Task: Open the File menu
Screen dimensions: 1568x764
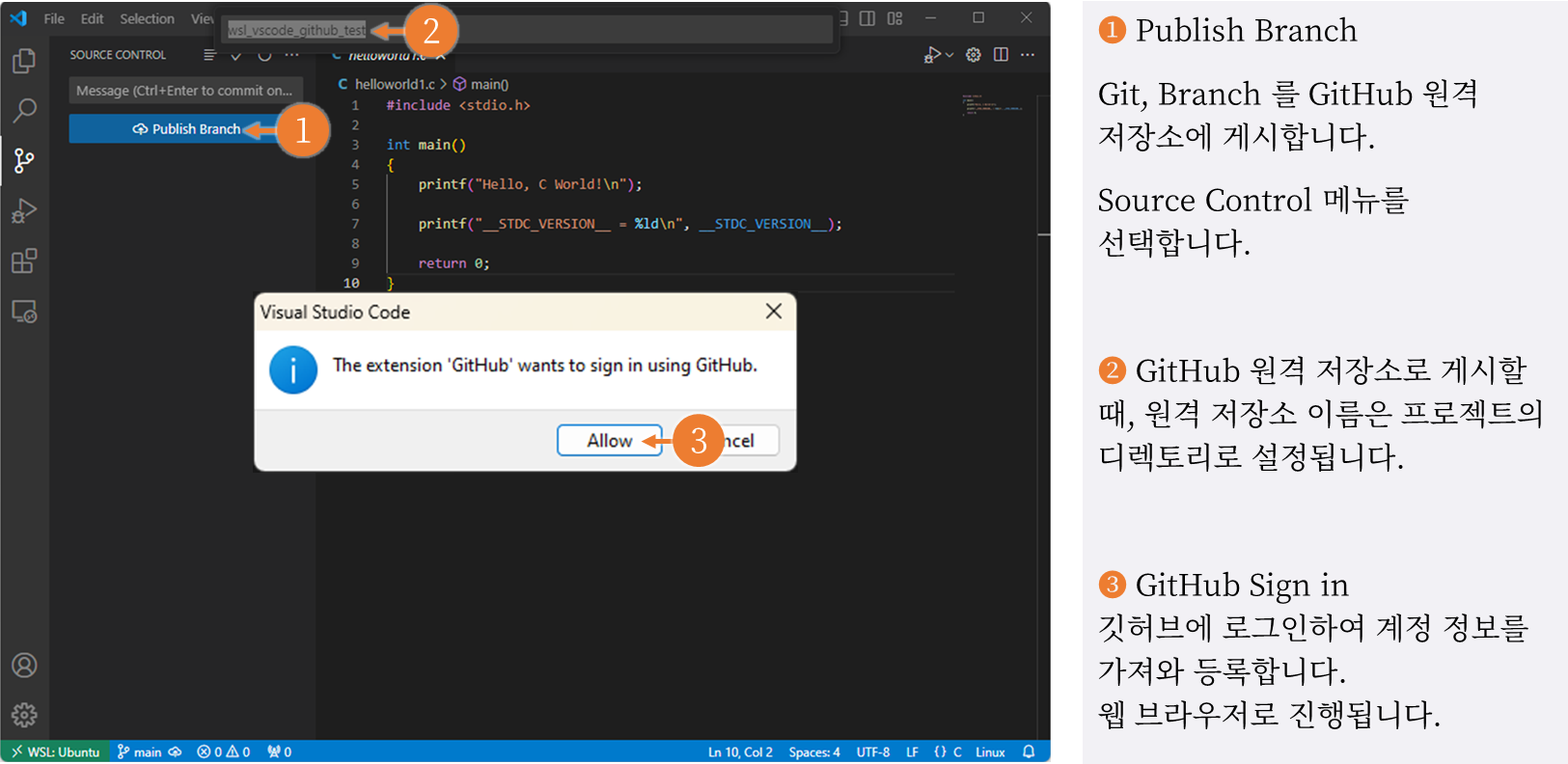Action: tap(54, 18)
